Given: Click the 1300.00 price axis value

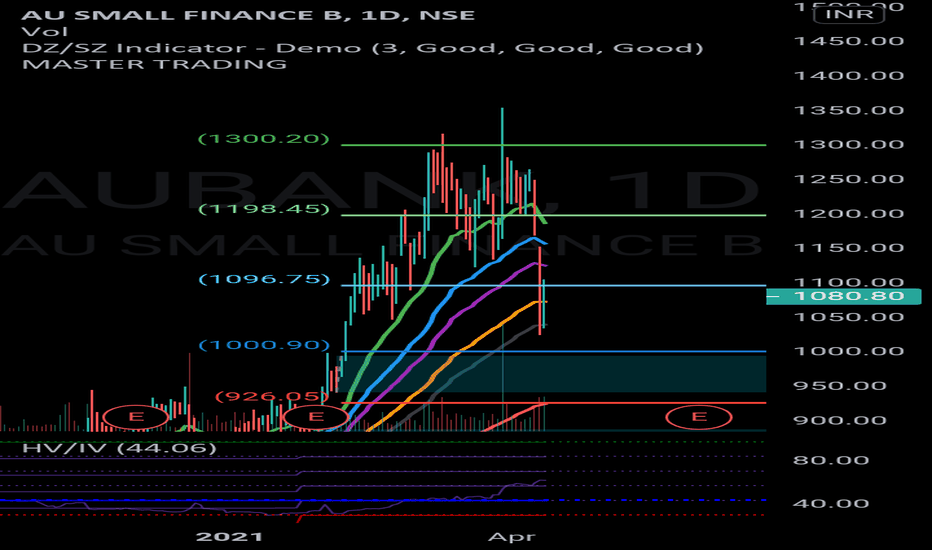Looking at the screenshot, I should [x=849, y=144].
